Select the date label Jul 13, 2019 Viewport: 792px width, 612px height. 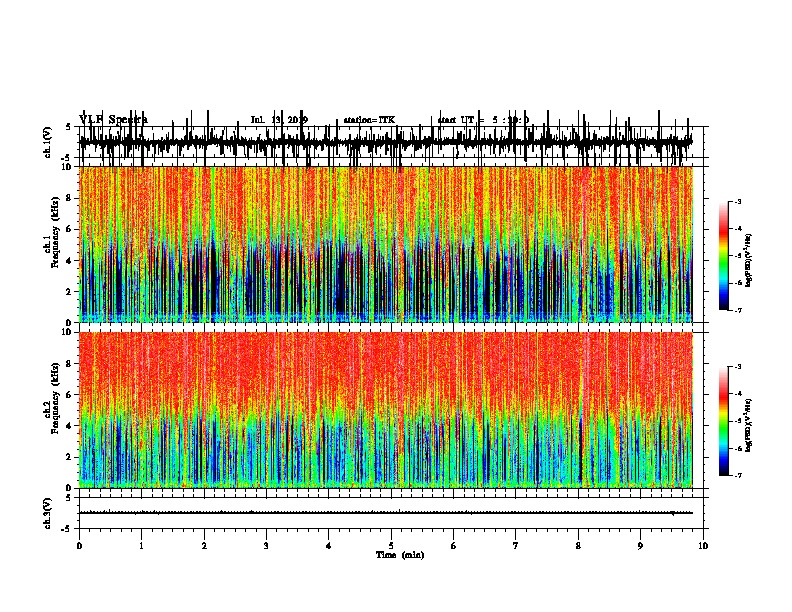279,120
